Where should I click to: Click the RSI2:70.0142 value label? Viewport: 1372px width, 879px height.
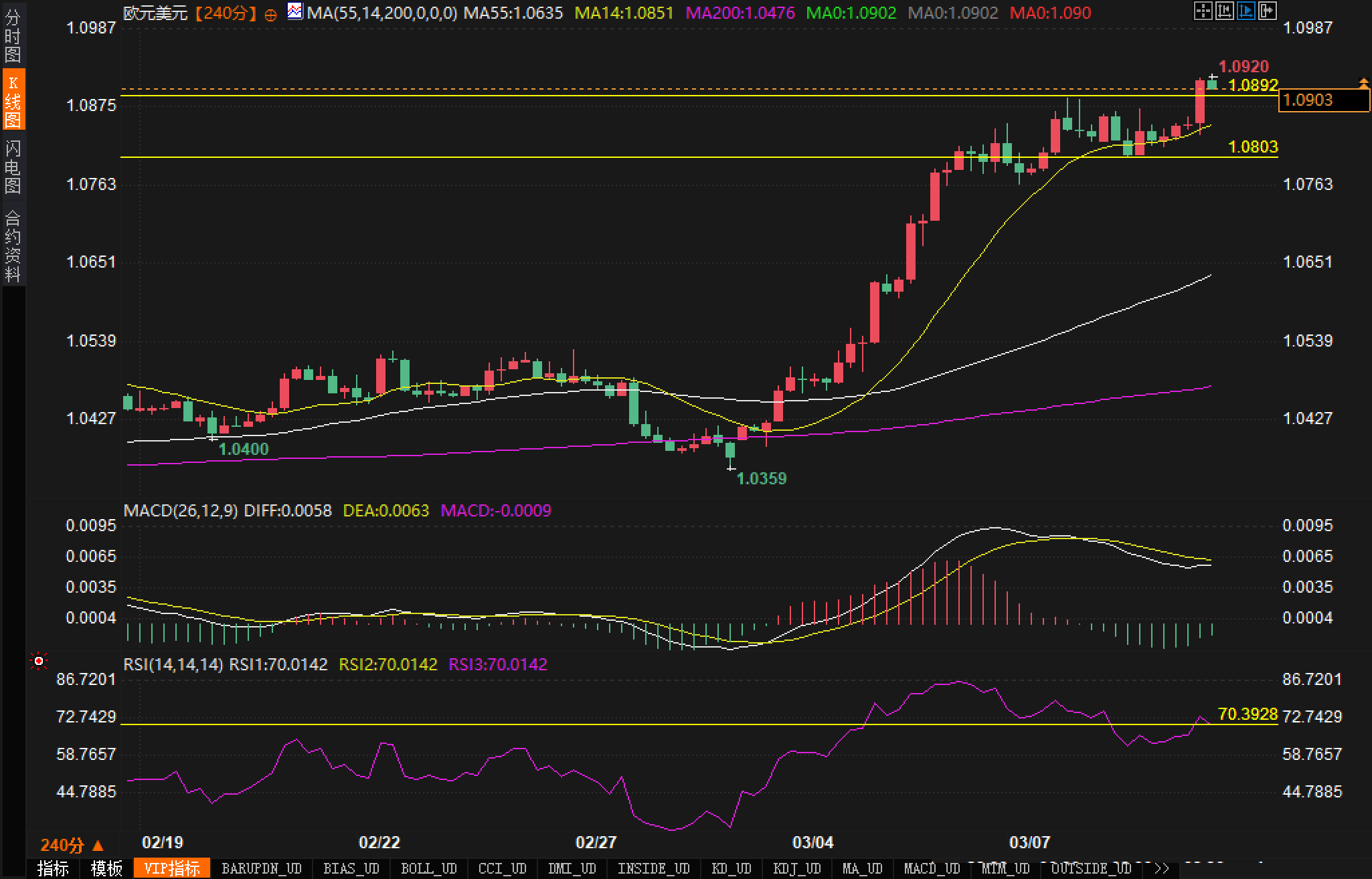(x=388, y=664)
